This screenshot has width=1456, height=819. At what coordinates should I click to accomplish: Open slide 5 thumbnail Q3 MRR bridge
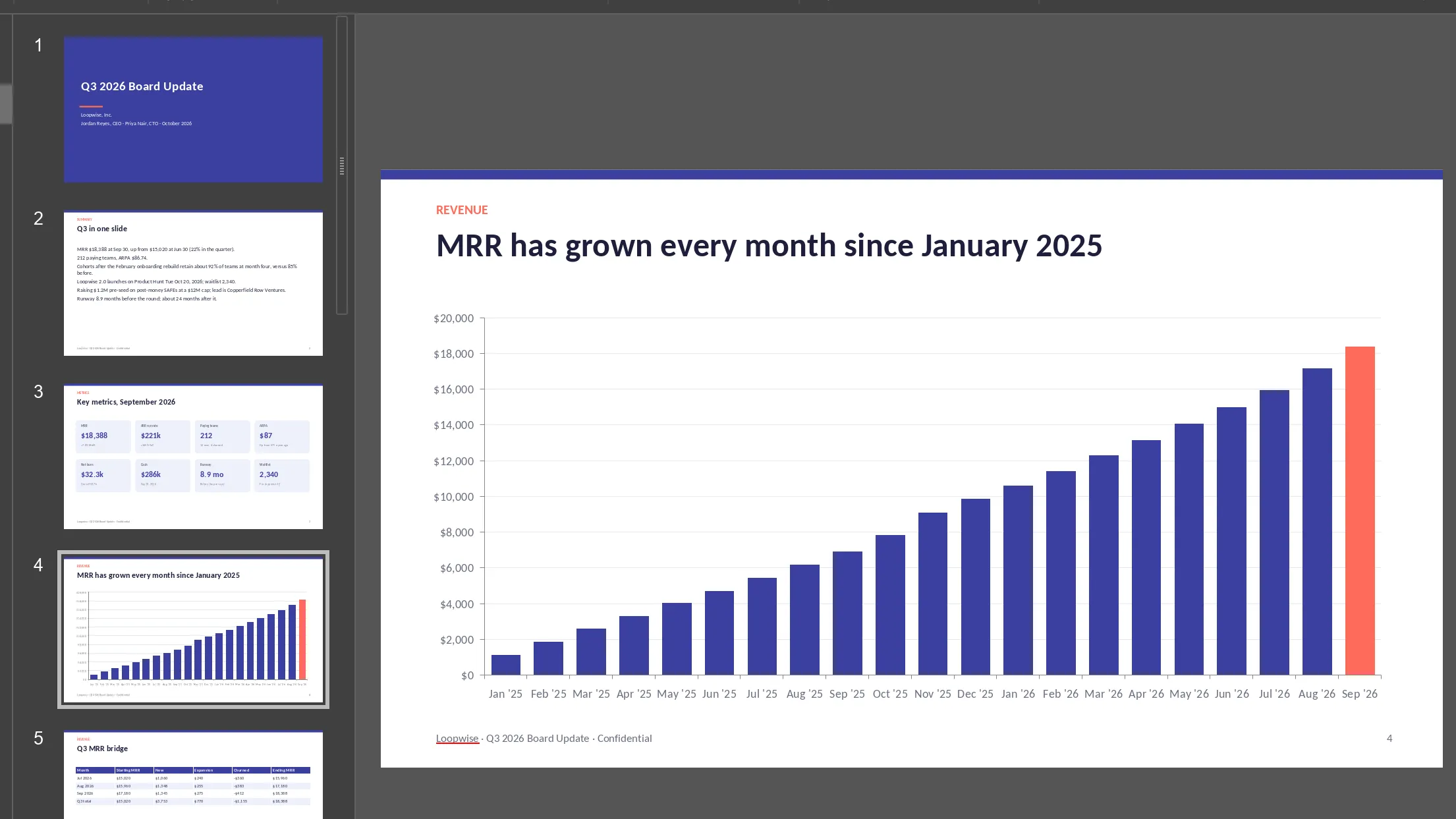click(x=193, y=775)
